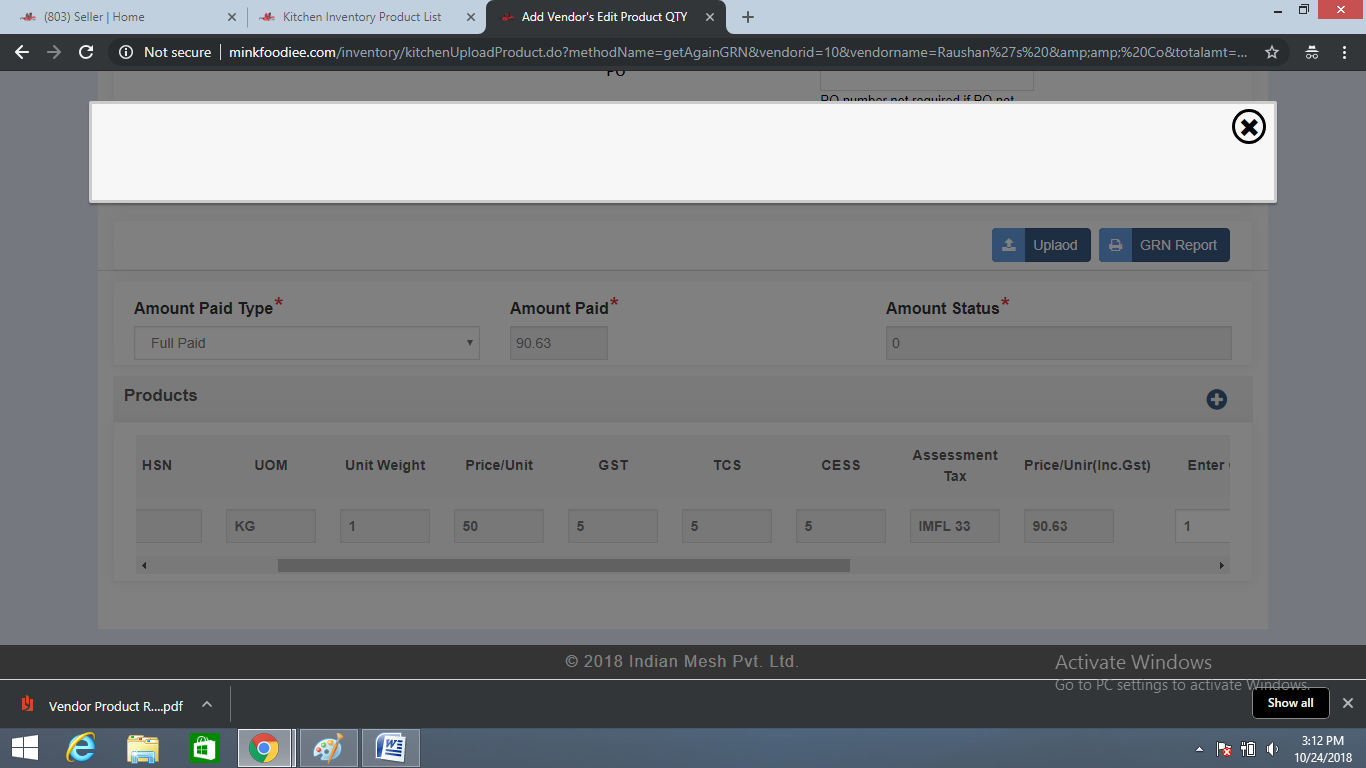Select Add Vendor's Edit Product QTY tab
The image size is (1366, 768).
pyautogui.click(x=604, y=17)
